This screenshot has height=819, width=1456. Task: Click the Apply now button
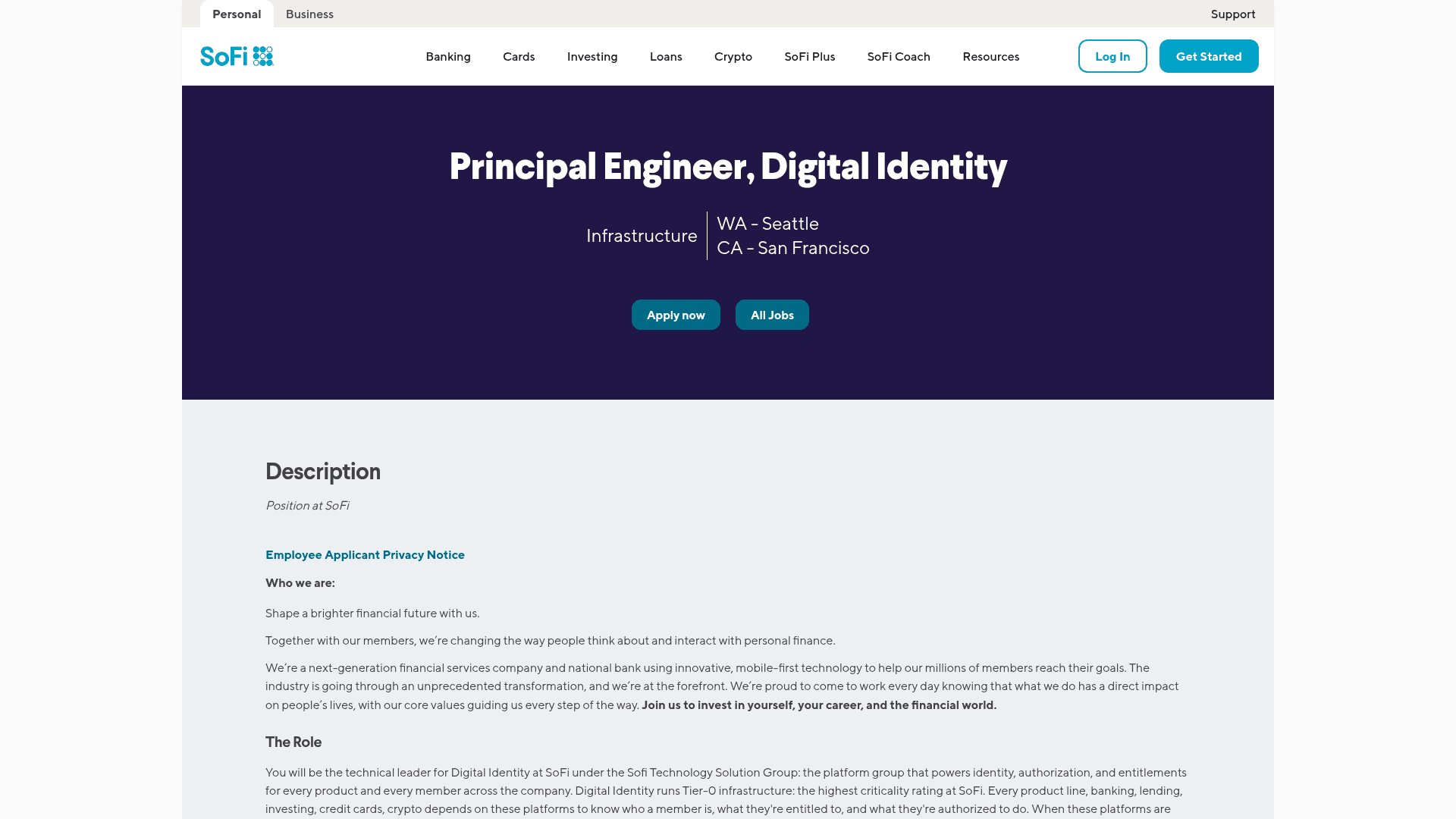[676, 315]
